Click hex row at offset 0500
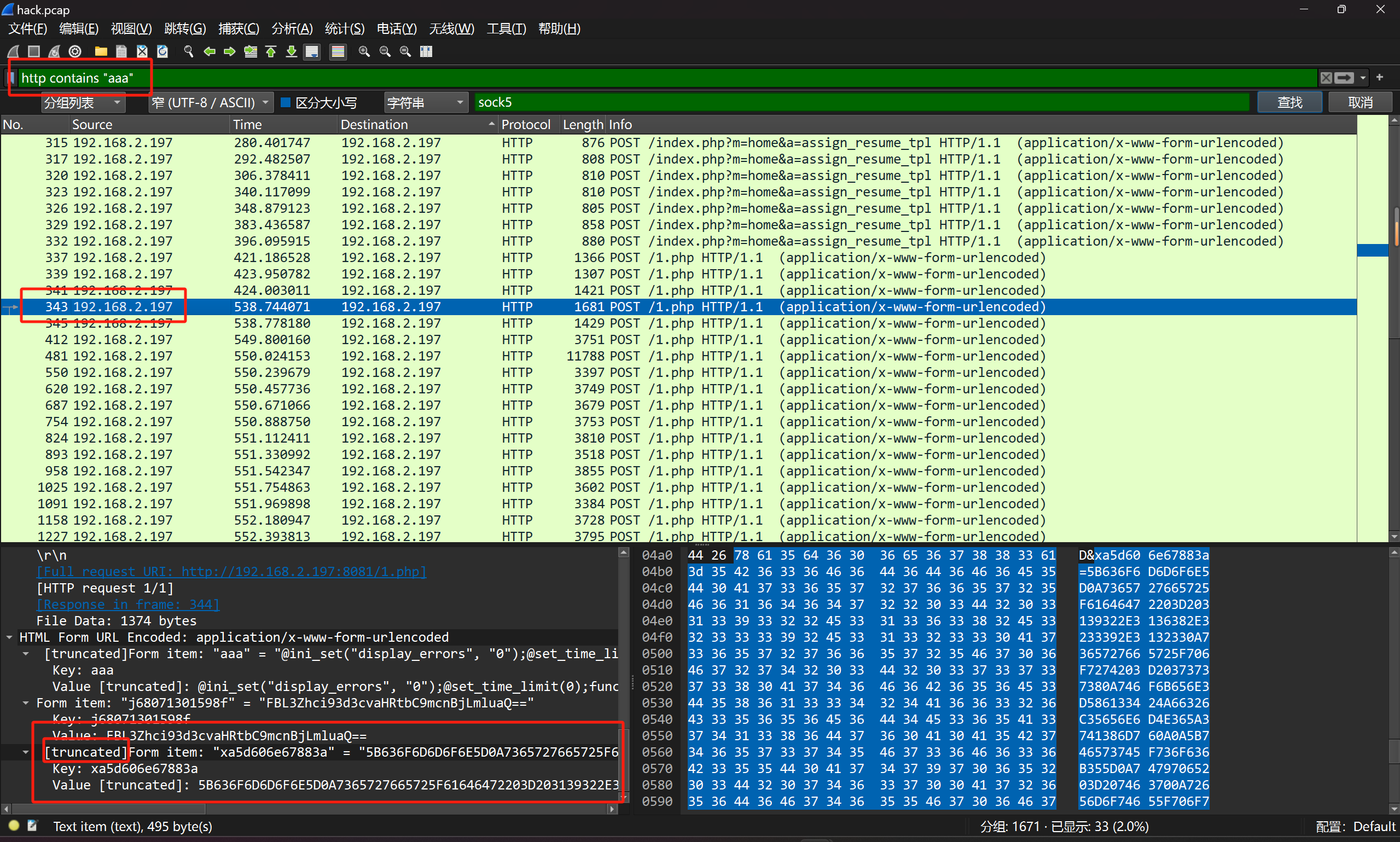Viewport: 1400px width, 842px height. tap(925, 654)
